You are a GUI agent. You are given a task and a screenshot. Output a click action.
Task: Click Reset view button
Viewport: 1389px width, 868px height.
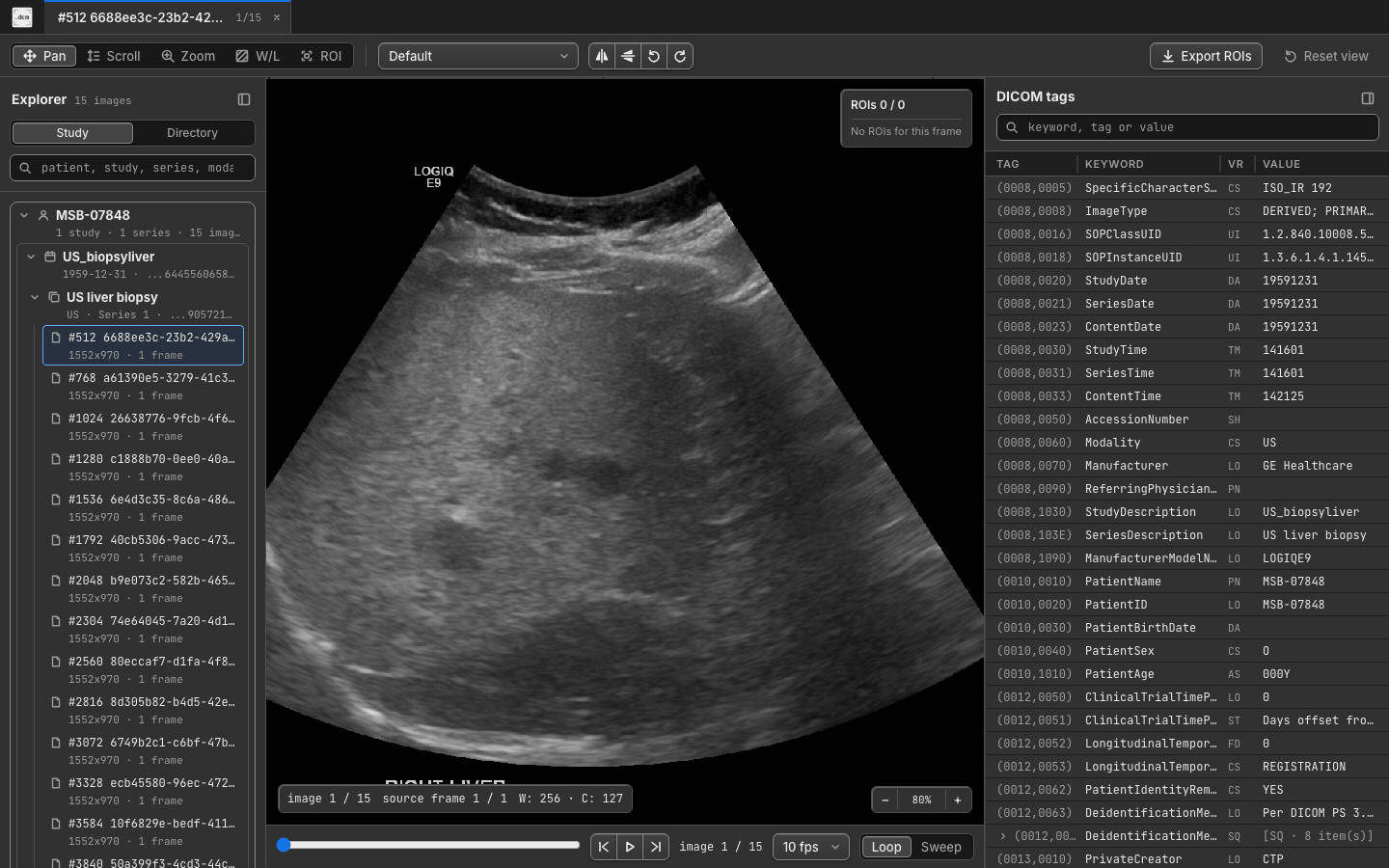(x=1326, y=56)
